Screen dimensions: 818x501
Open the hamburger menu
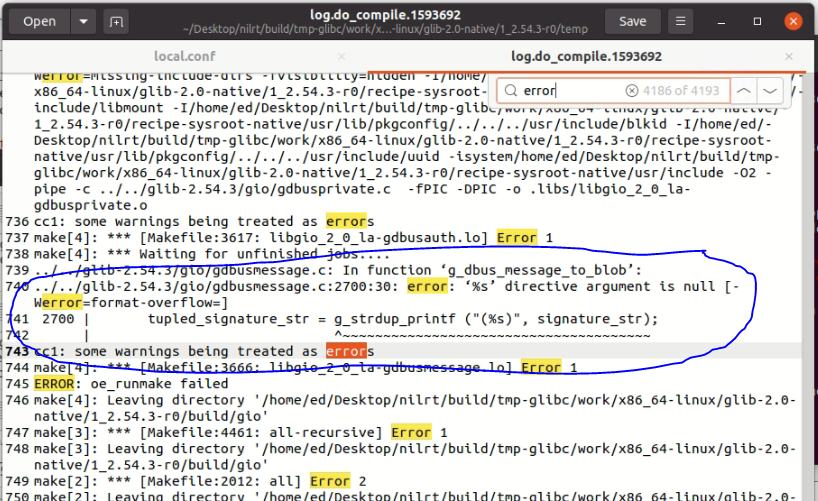click(680, 21)
